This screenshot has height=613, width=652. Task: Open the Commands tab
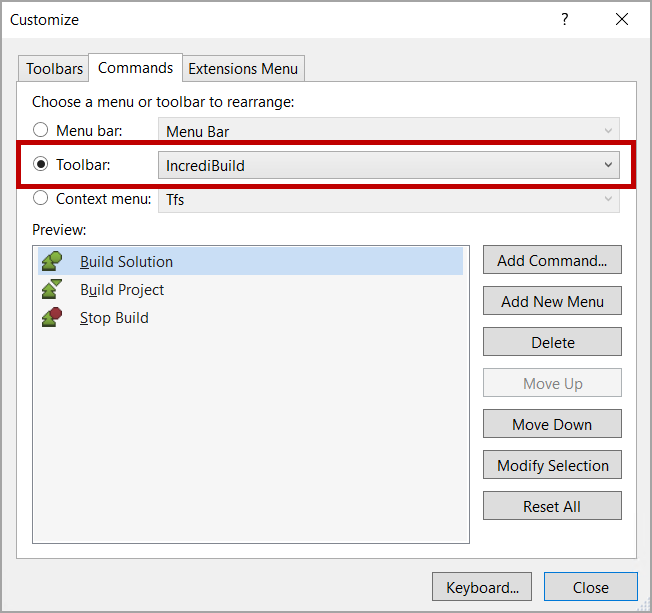[135, 68]
